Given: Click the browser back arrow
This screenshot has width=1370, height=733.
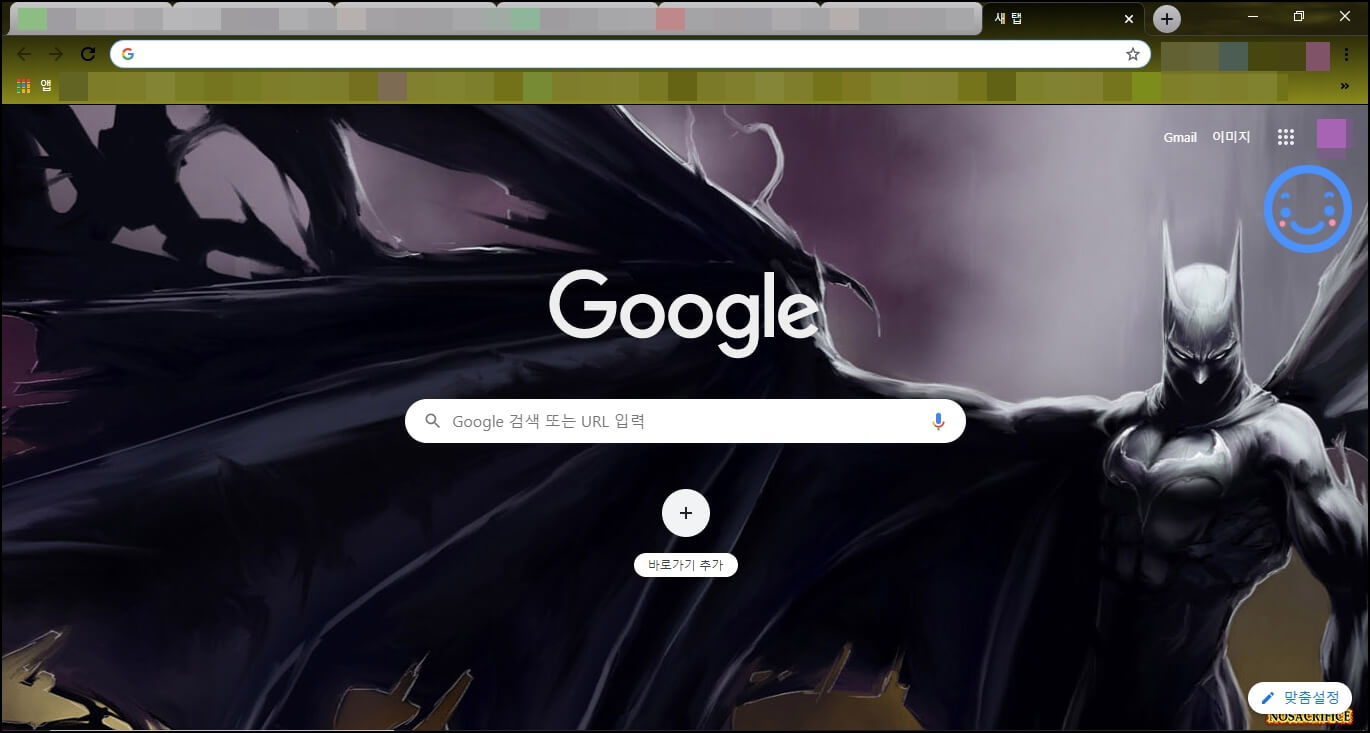Looking at the screenshot, I should [24, 54].
